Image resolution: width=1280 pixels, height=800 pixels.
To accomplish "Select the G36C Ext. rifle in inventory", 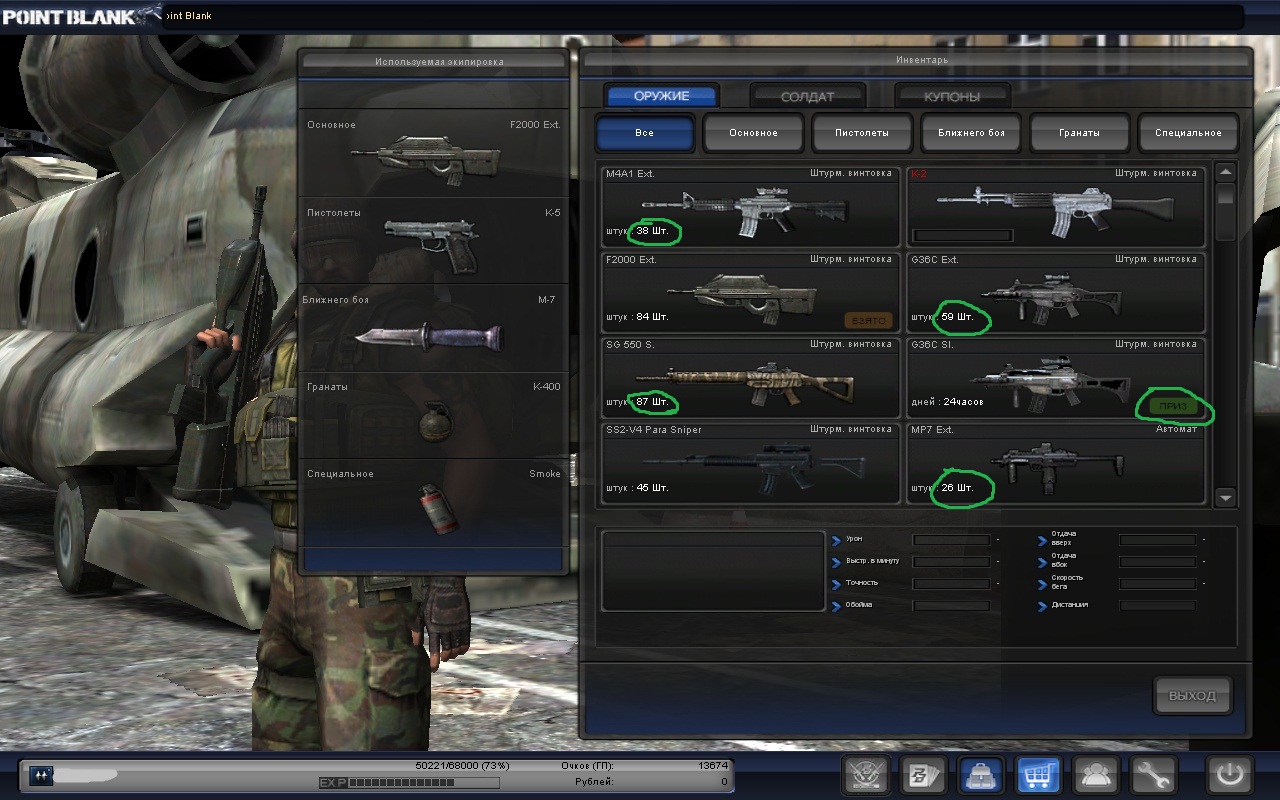I will click(1055, 292).
